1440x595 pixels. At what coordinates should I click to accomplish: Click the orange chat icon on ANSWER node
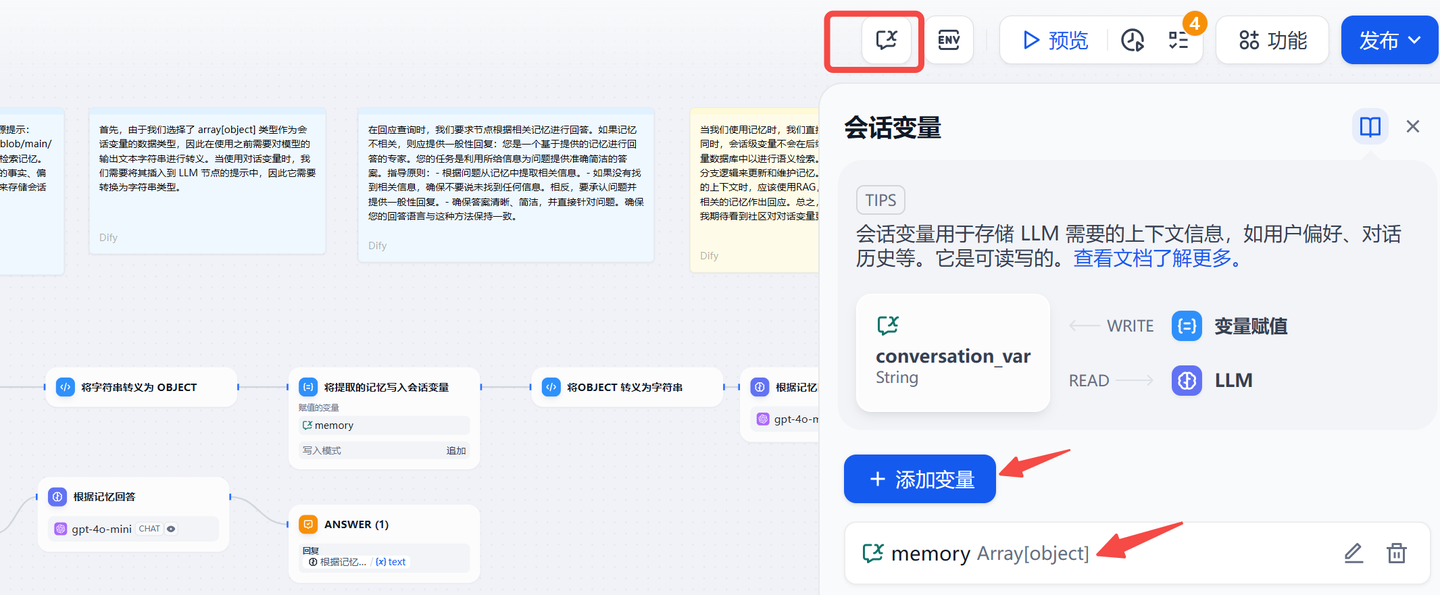(x=307, y=523)
